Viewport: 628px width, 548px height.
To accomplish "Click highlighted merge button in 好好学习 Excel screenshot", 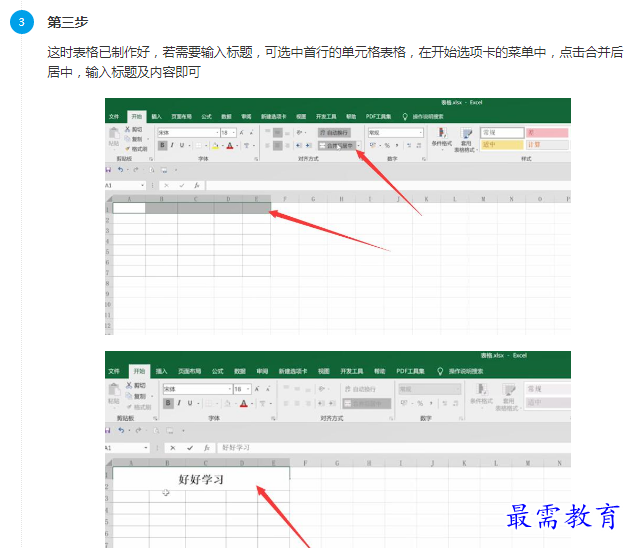I will pos(367,403).
